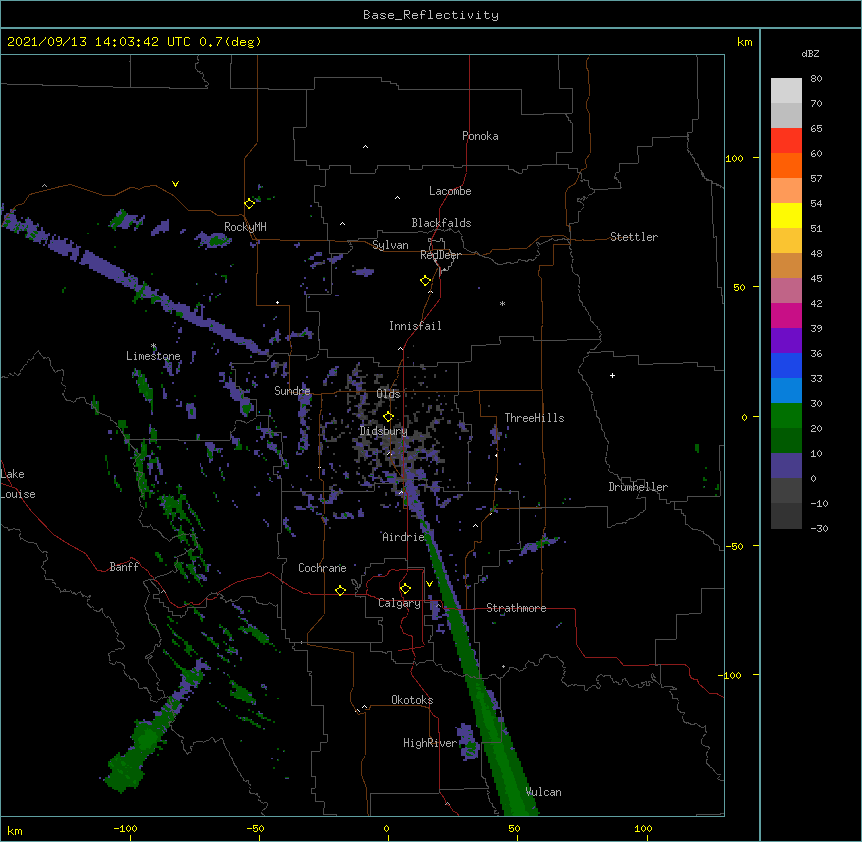Click the km unit label at bottom left
Screen dimensions: 862x842
pos(15,831)
